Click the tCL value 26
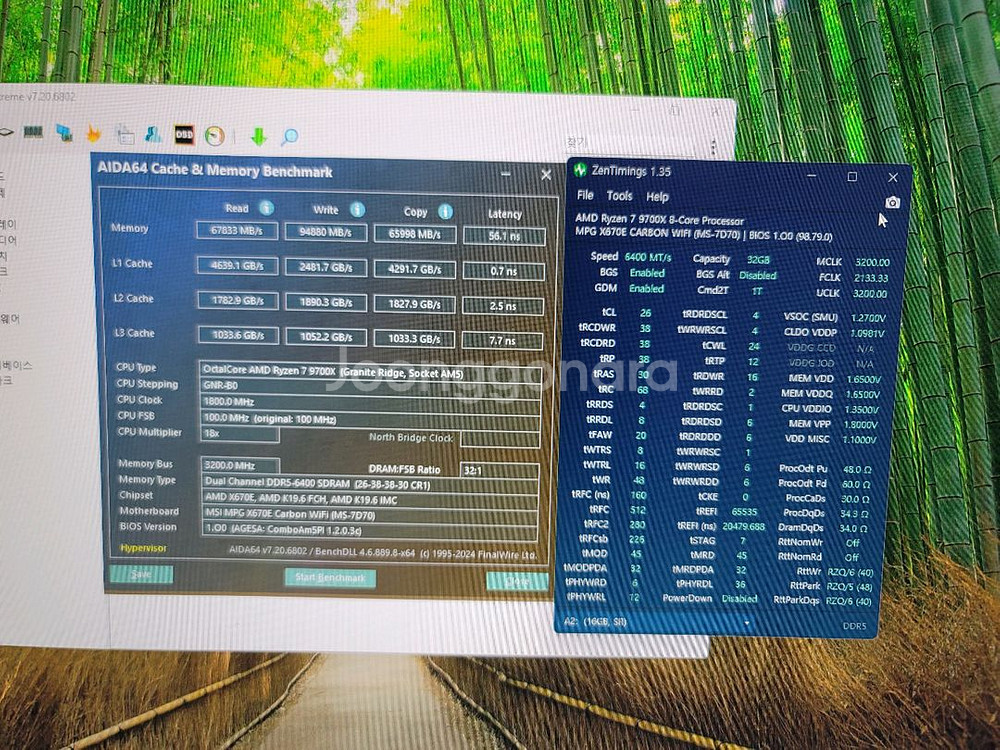Screen dimensions: 1000x750 tap(645, 313)
